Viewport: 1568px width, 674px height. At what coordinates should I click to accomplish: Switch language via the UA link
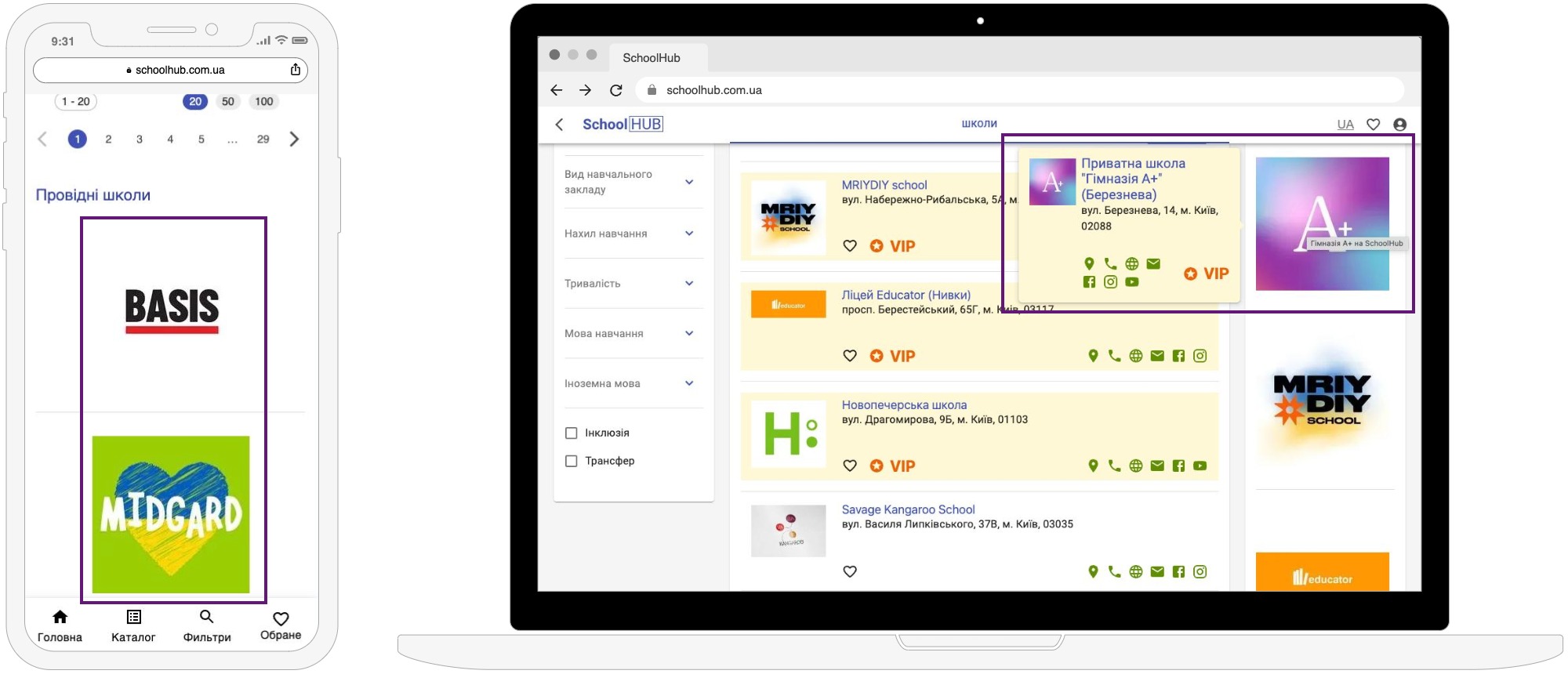(1345, 125)
